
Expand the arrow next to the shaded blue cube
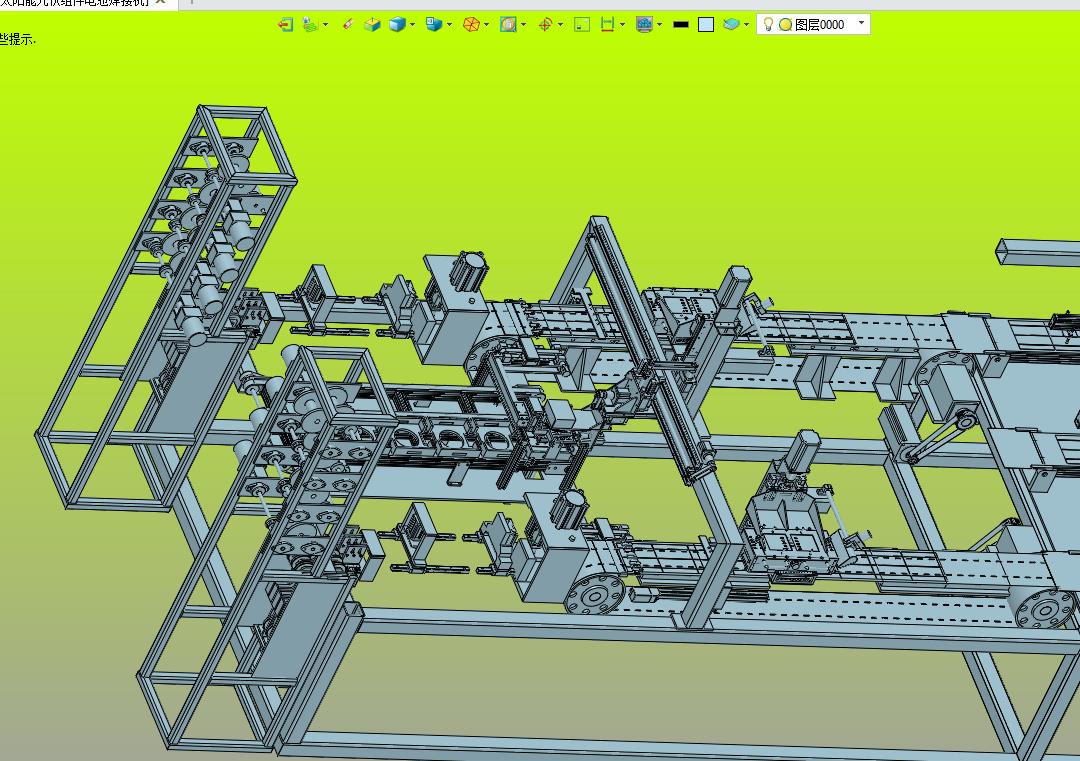[x=412, y=25]
